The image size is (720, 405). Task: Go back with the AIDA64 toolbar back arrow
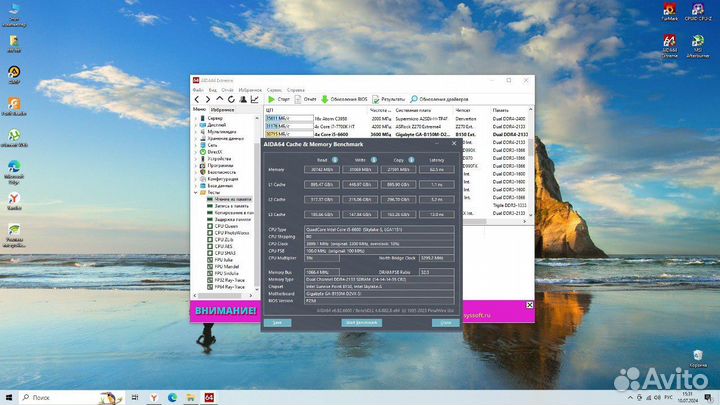pos(197,99)
